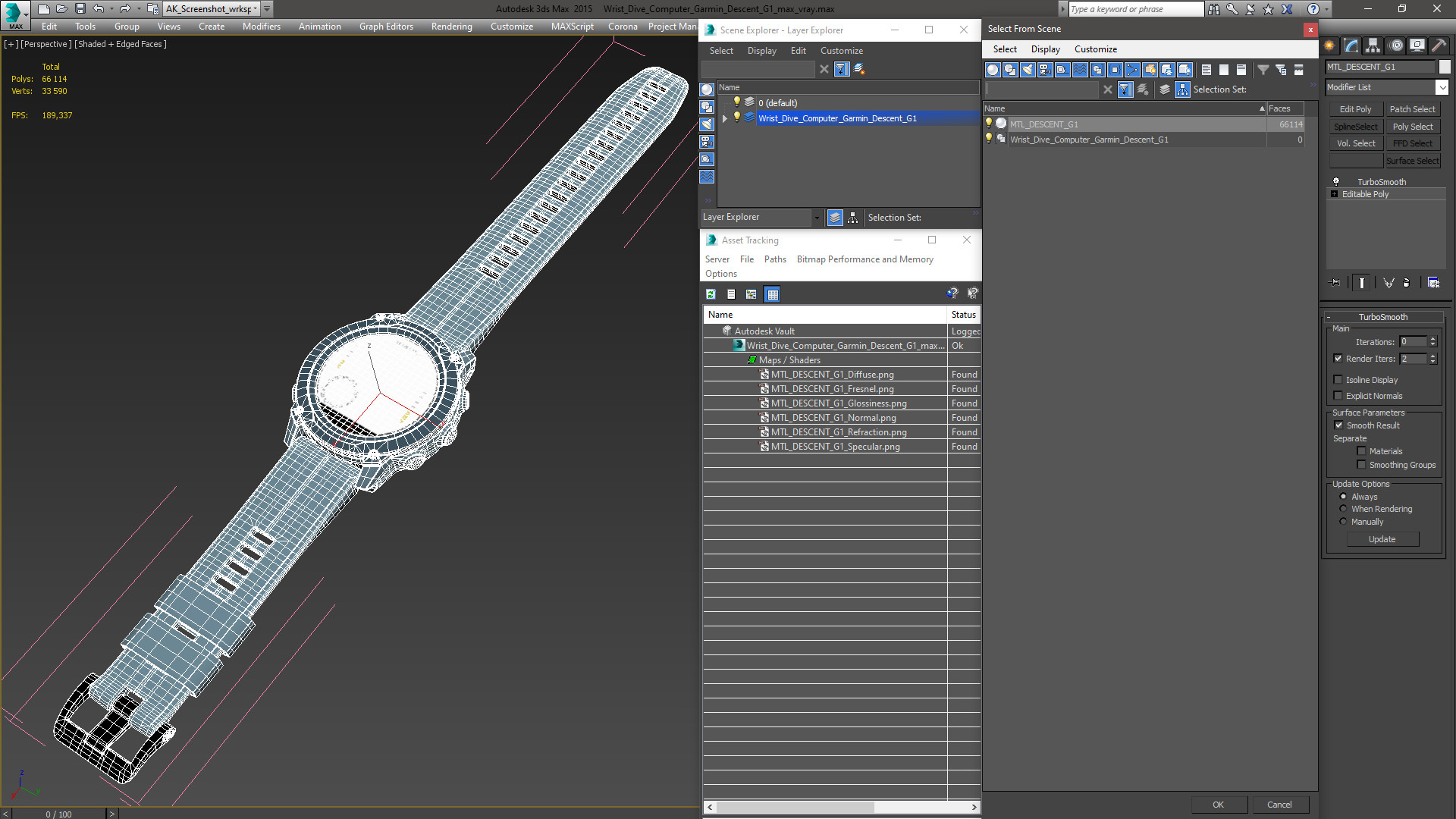Click the Update button in TurboSmooth

(1382, 539)
